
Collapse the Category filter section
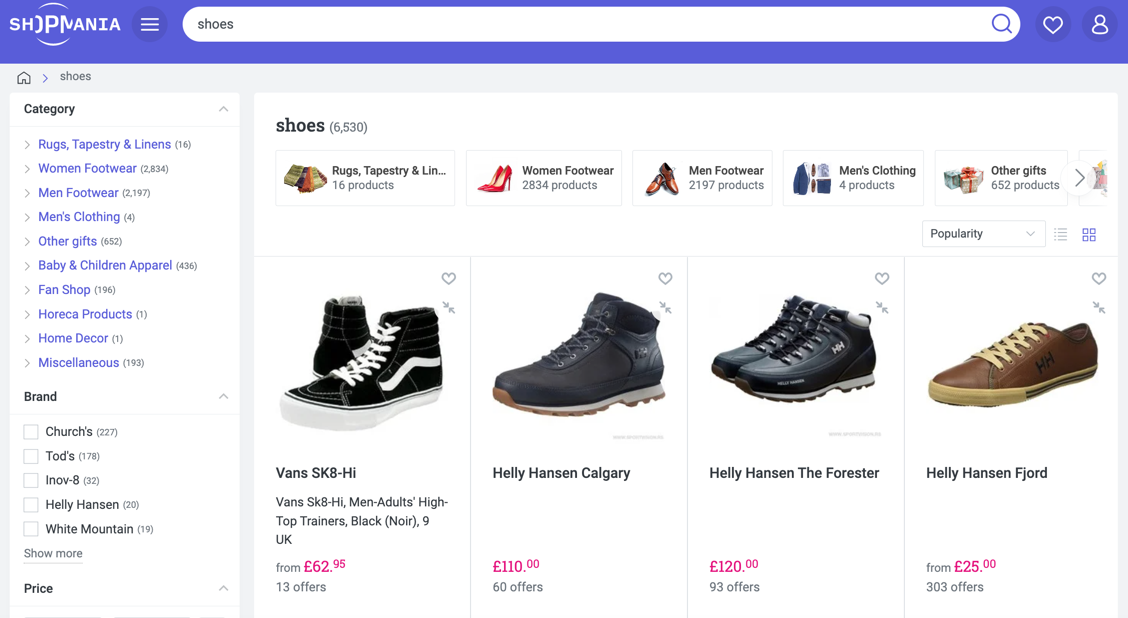[x=223, y=108]
